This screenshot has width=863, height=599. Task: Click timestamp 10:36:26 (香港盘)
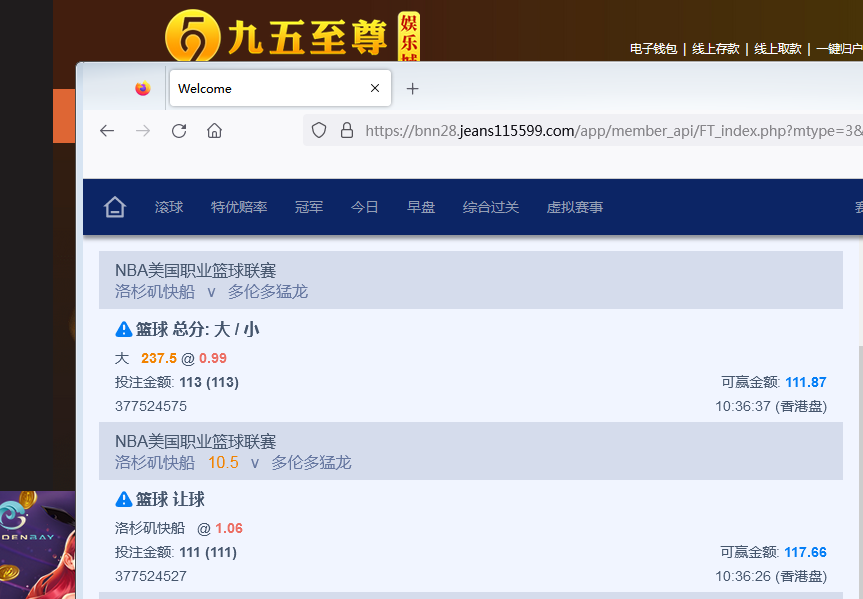coord(771,576)
